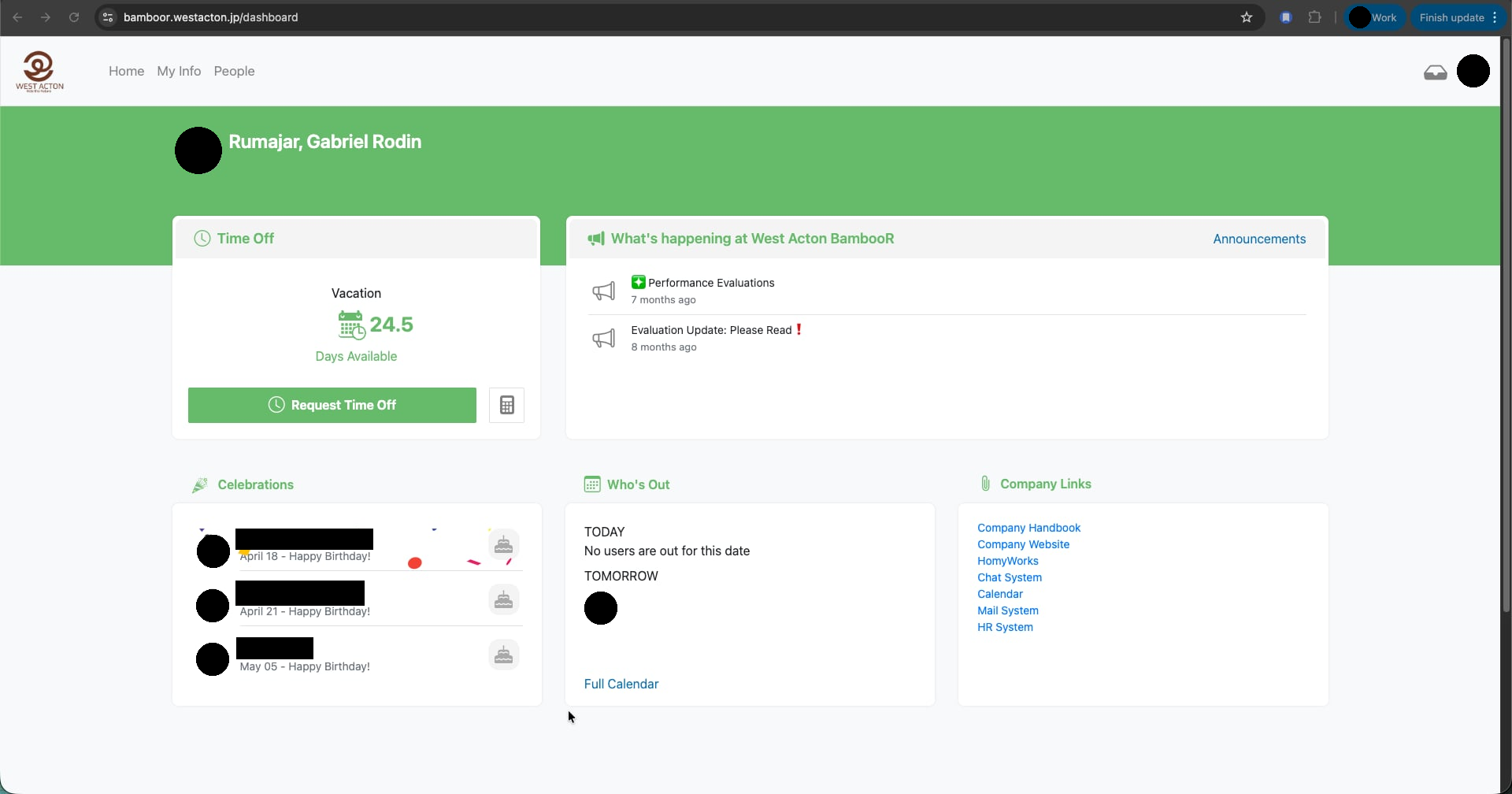Open the People menu item

[x=234, y=71]
